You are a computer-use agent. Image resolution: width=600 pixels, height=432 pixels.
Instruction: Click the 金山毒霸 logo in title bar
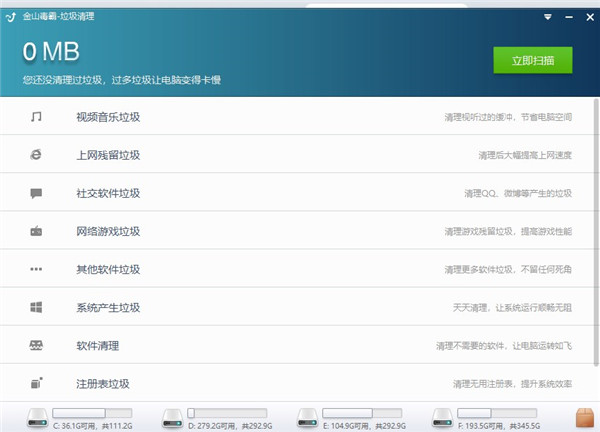(x=11, y=17)
